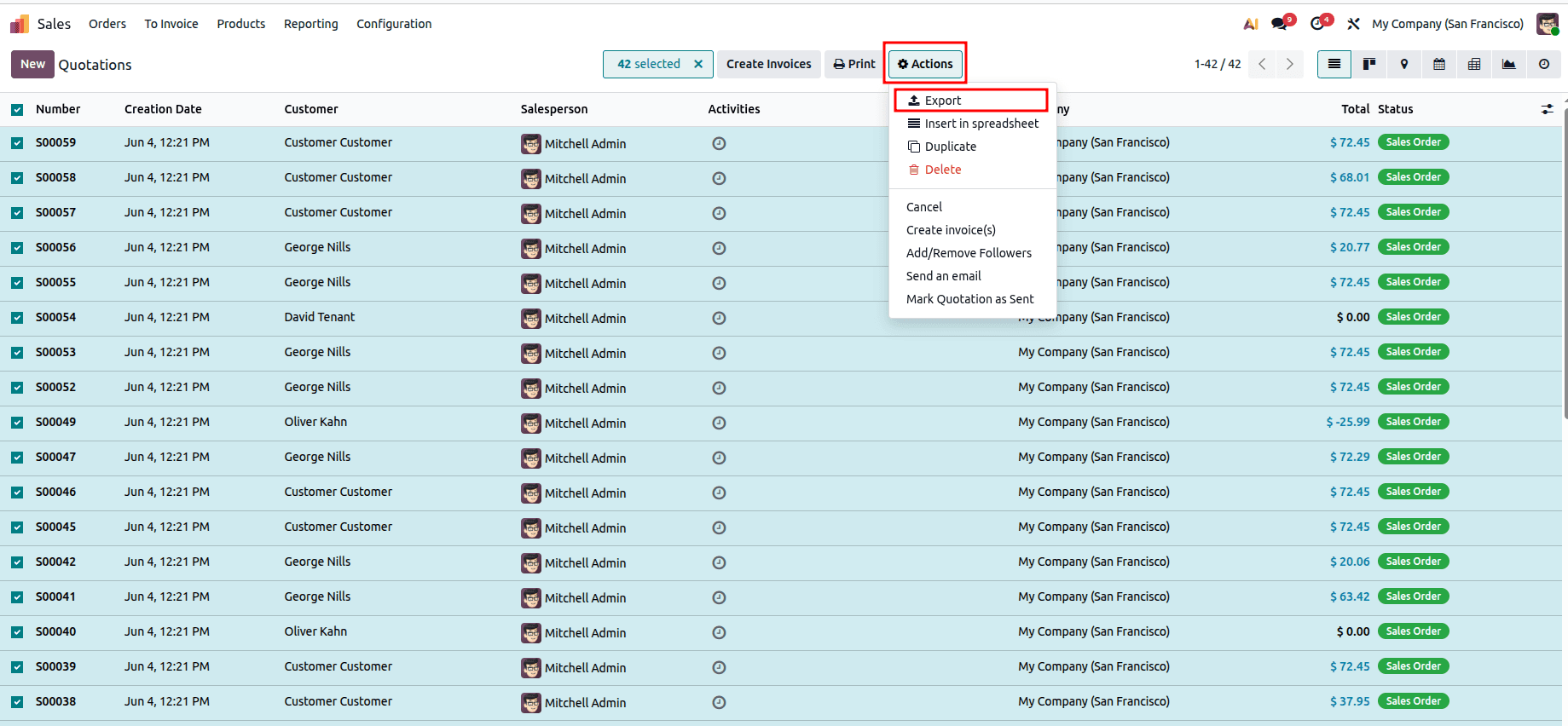Choose Duplicate from the Actions menu
The image size is (1568, 726).
click(x=973, y=147)
